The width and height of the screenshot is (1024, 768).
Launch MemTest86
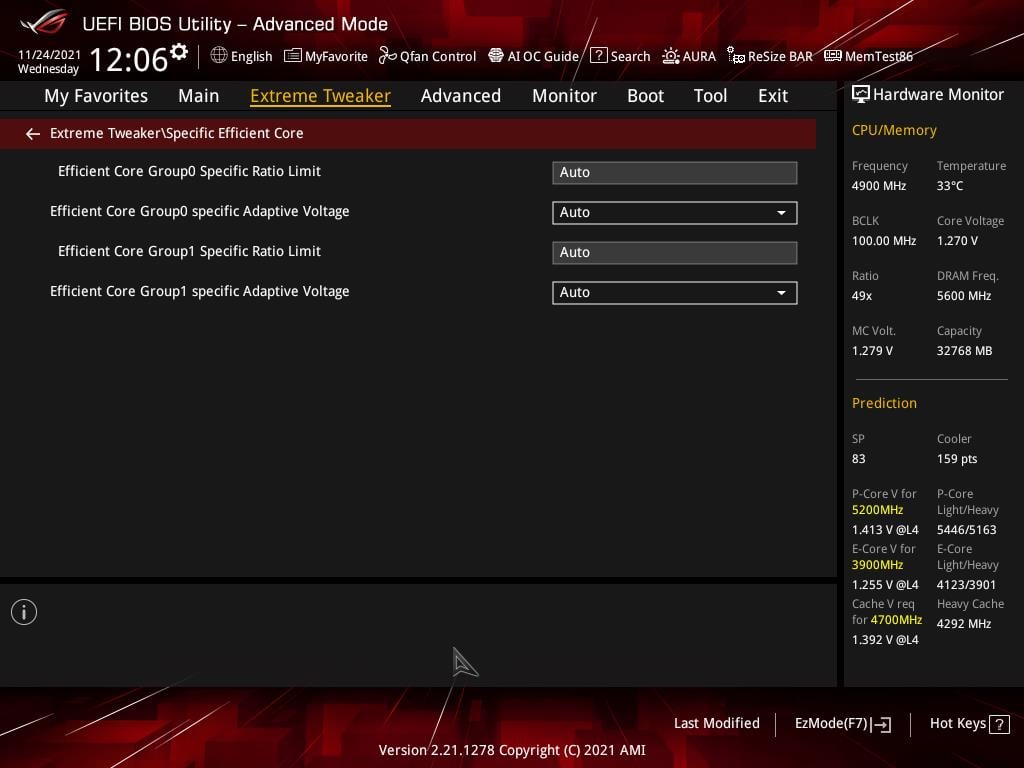(869, 56)
